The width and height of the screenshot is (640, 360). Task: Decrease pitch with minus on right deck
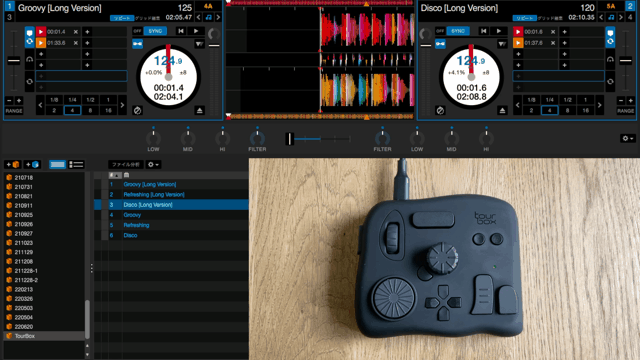click(621, 100)
